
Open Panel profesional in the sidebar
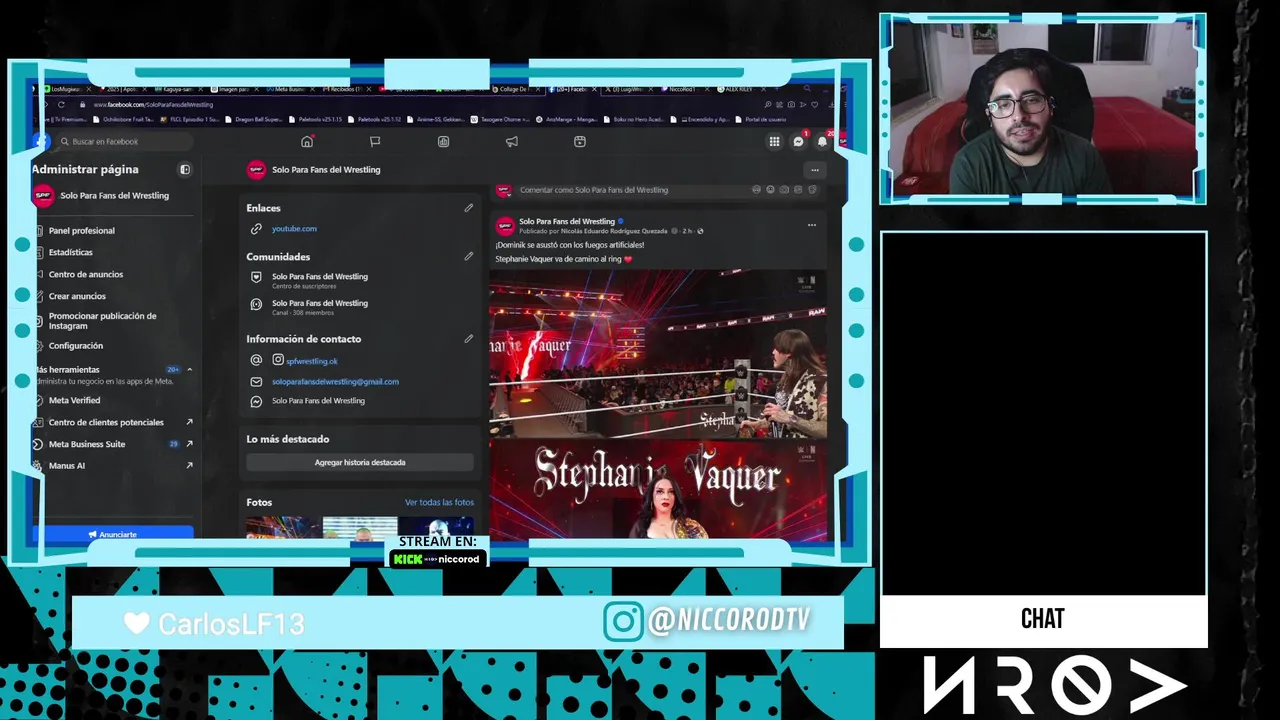[82, 231]
